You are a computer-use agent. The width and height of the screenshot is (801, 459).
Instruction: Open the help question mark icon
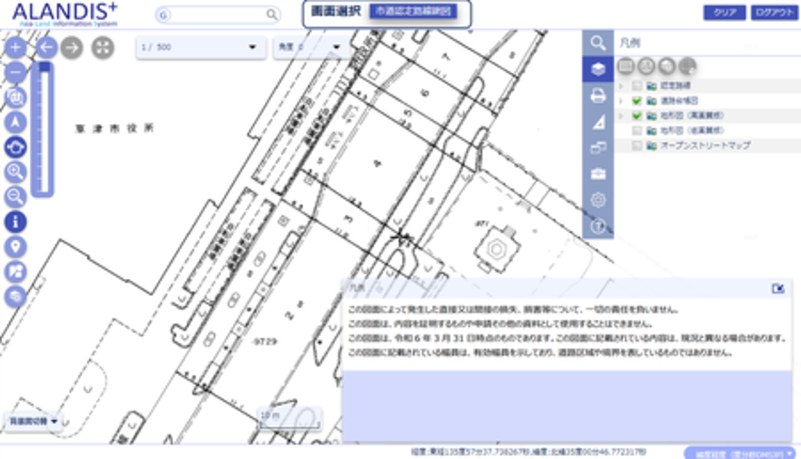(598, 226)
